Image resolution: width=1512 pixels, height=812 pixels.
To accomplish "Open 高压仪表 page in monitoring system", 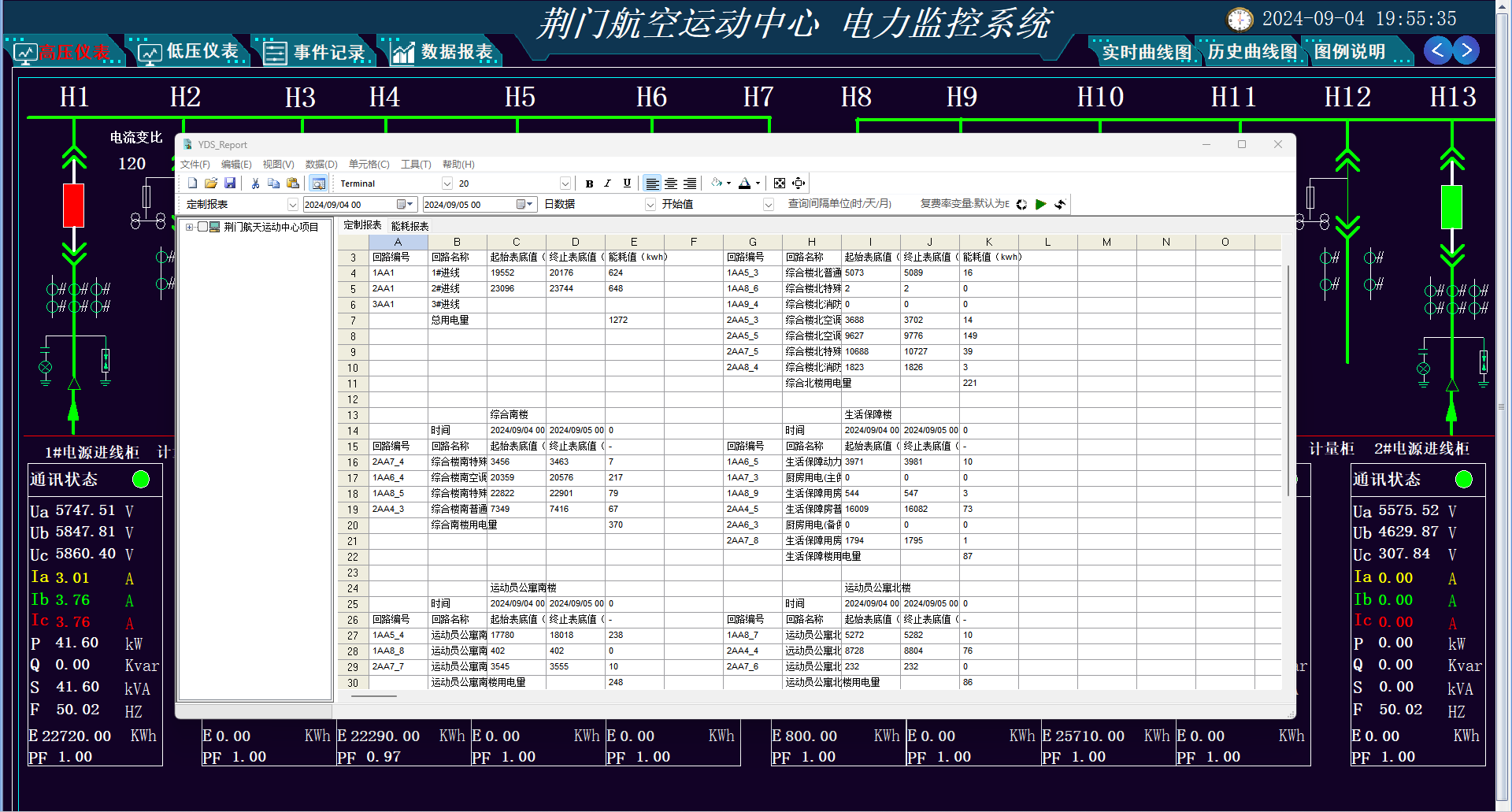I will point(65,52).
